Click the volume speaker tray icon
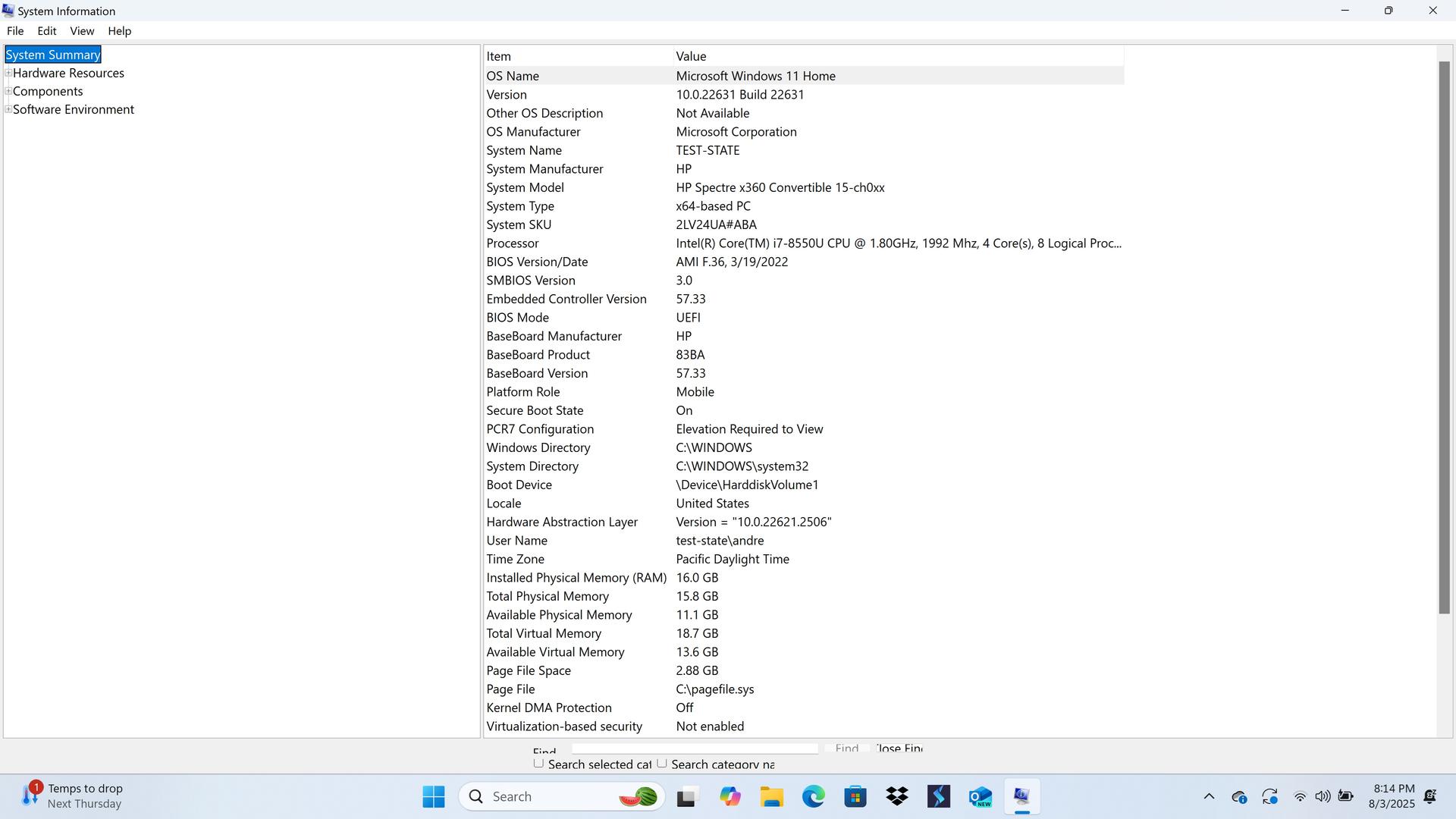This screenshot has width=1456, height=819. pos(1323,796)
